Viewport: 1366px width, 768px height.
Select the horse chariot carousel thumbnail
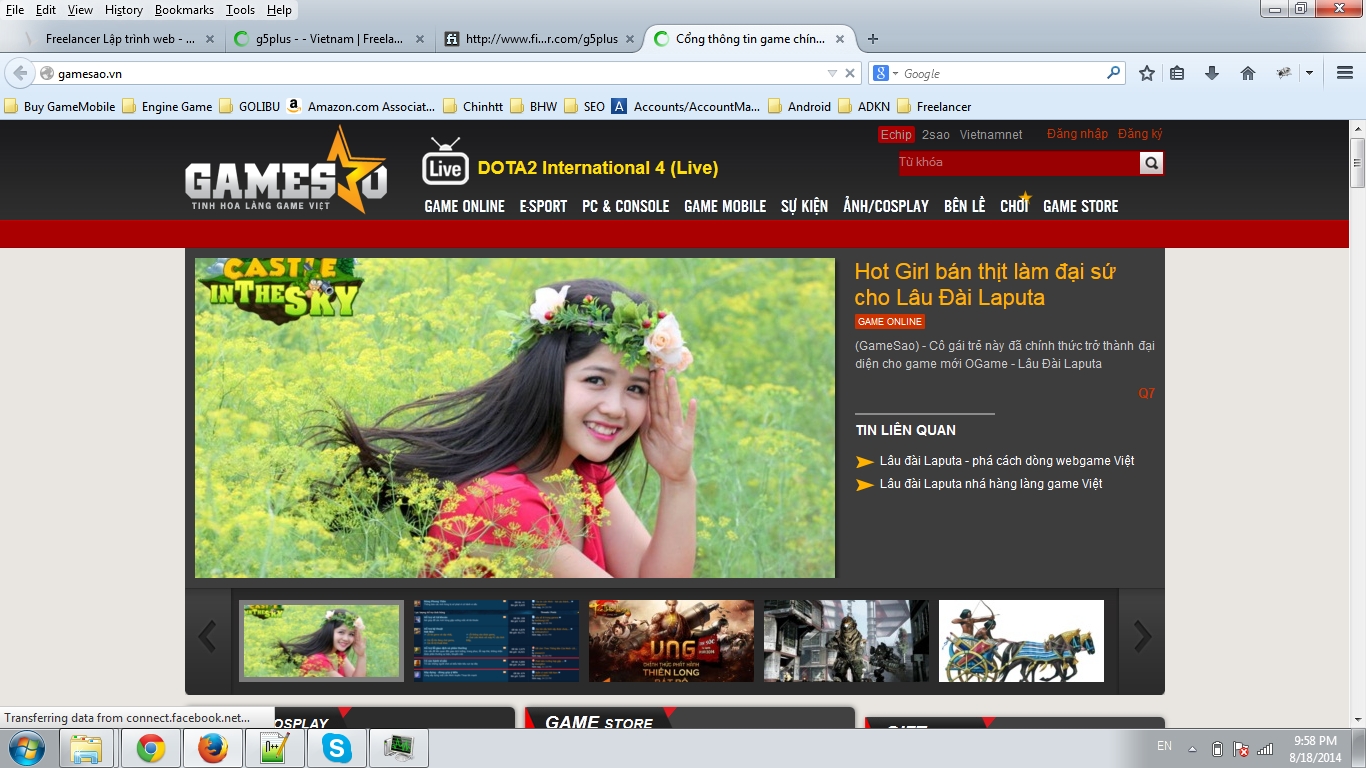pyautogui.click(x=1021, y=641)
